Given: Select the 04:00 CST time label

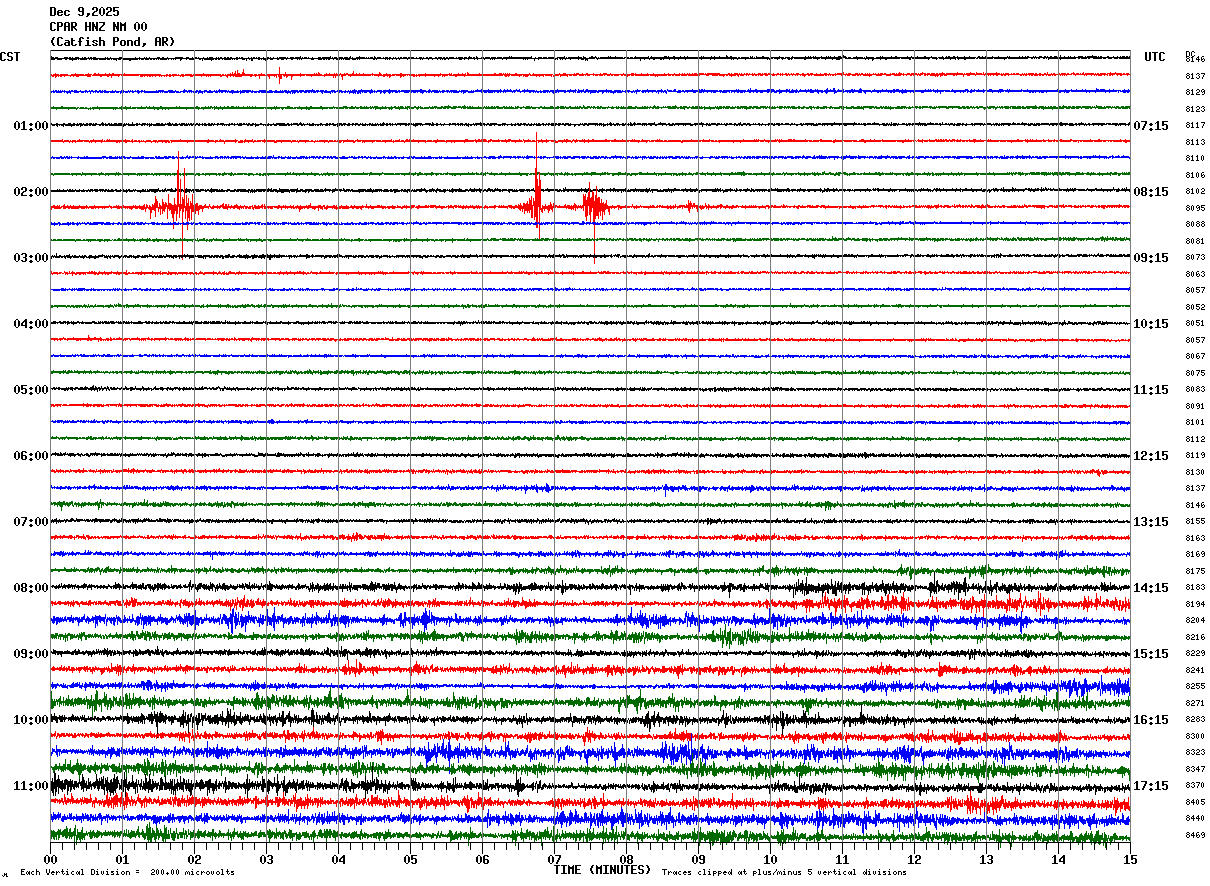Looking at the screenshot, I should coord(31,324).
